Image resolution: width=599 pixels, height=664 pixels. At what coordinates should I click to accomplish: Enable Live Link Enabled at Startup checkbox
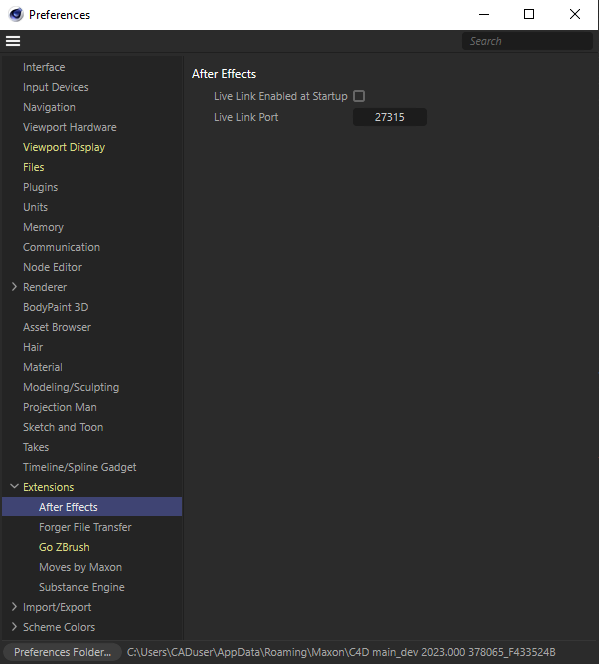point(359,96)
